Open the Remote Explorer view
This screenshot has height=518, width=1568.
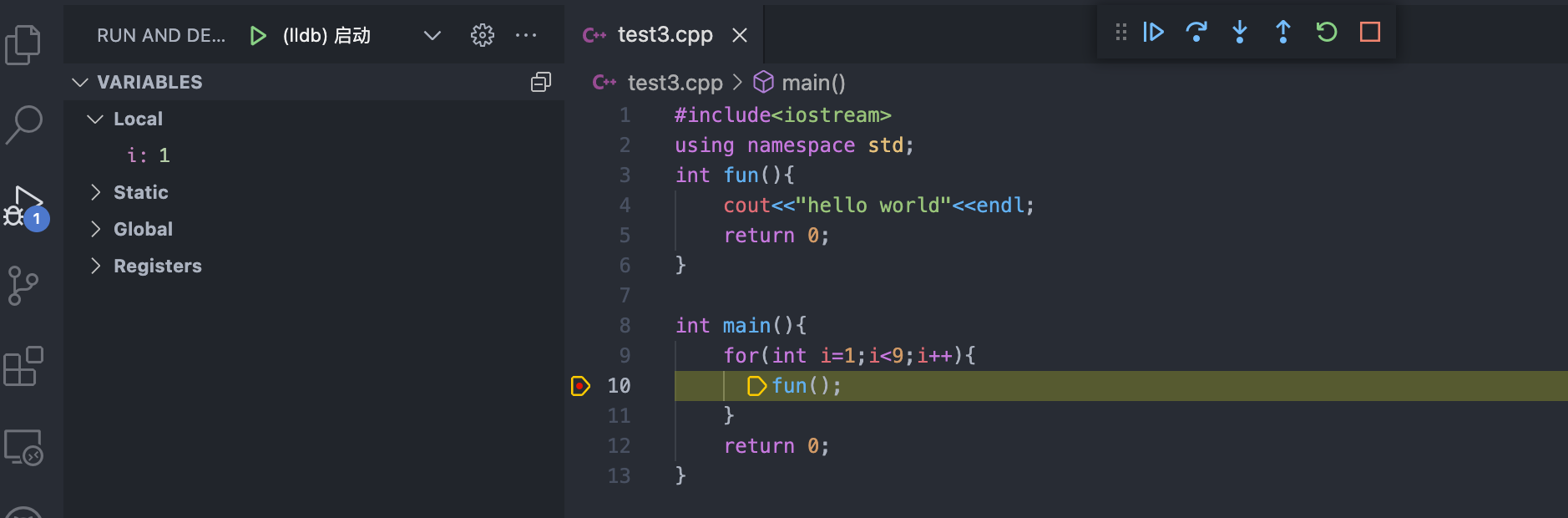23,447
